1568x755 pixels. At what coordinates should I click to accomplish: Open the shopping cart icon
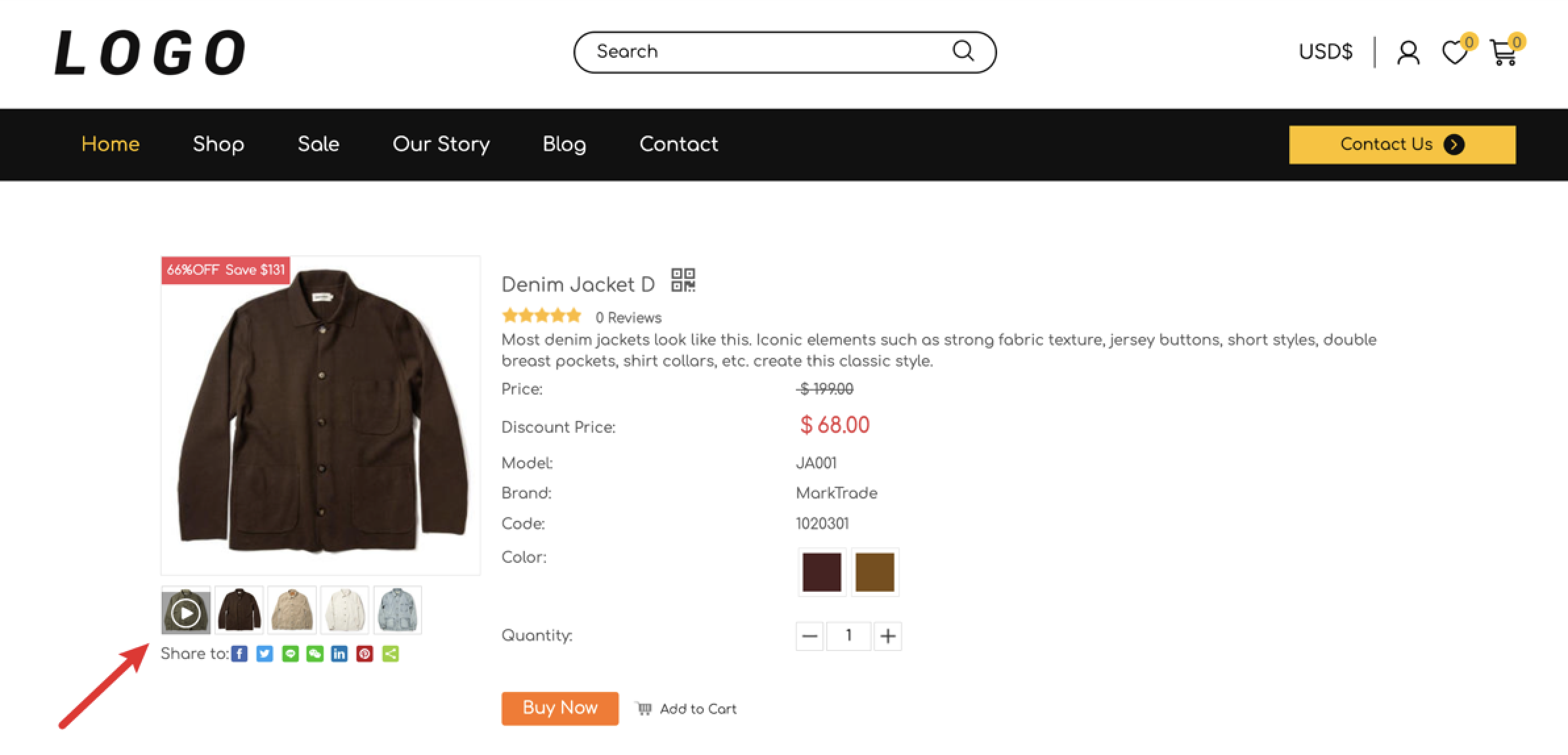coord(1504,53)
